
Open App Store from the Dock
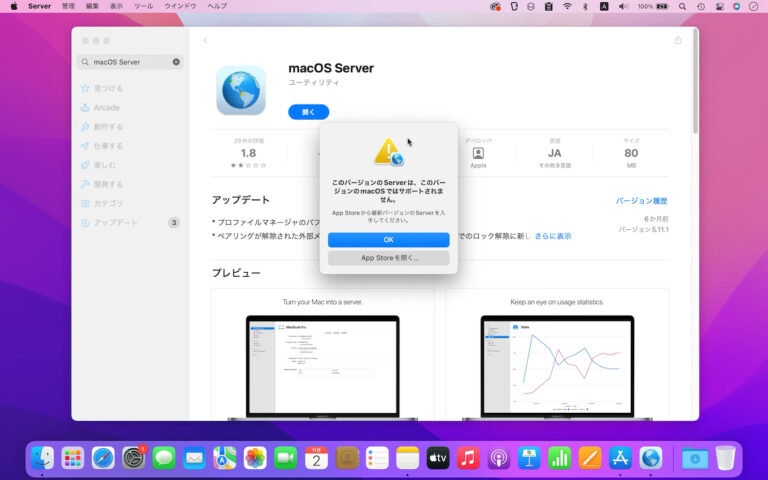click(620, 458)
